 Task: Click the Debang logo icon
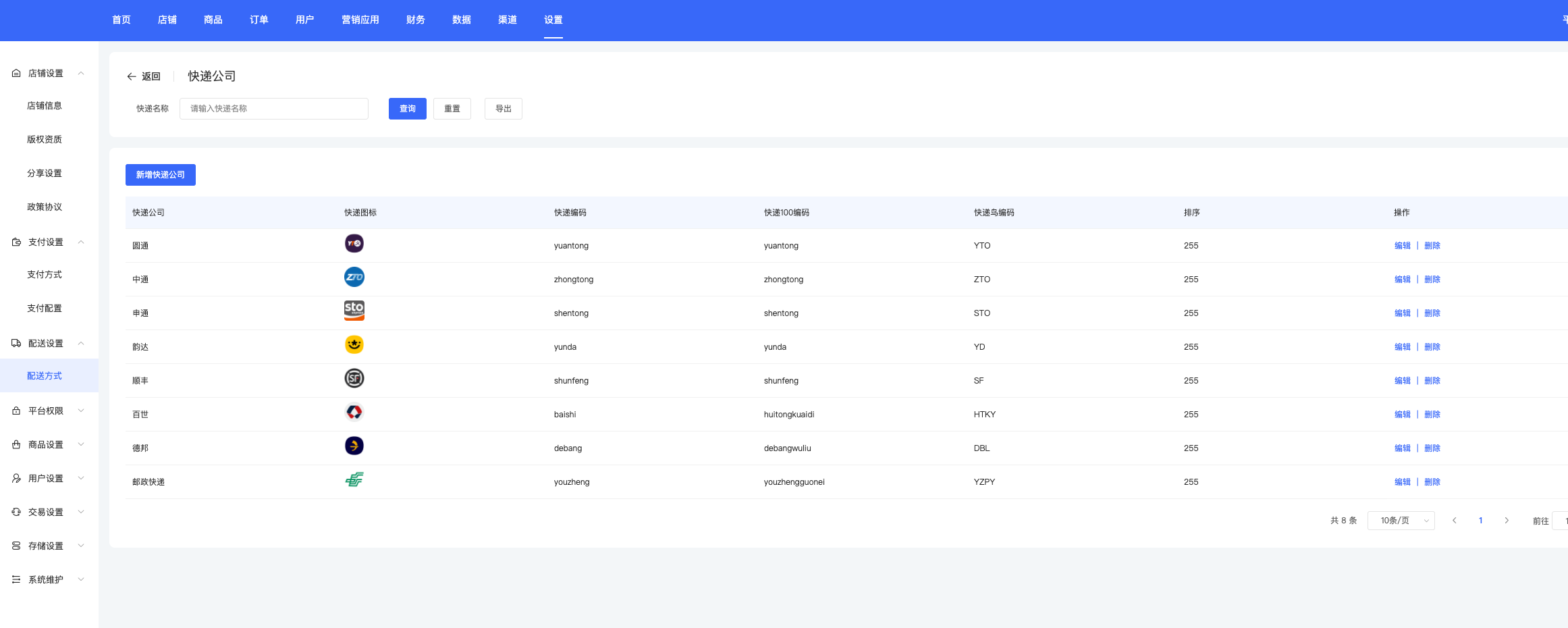pyautogui.click(x=354, y=446)
